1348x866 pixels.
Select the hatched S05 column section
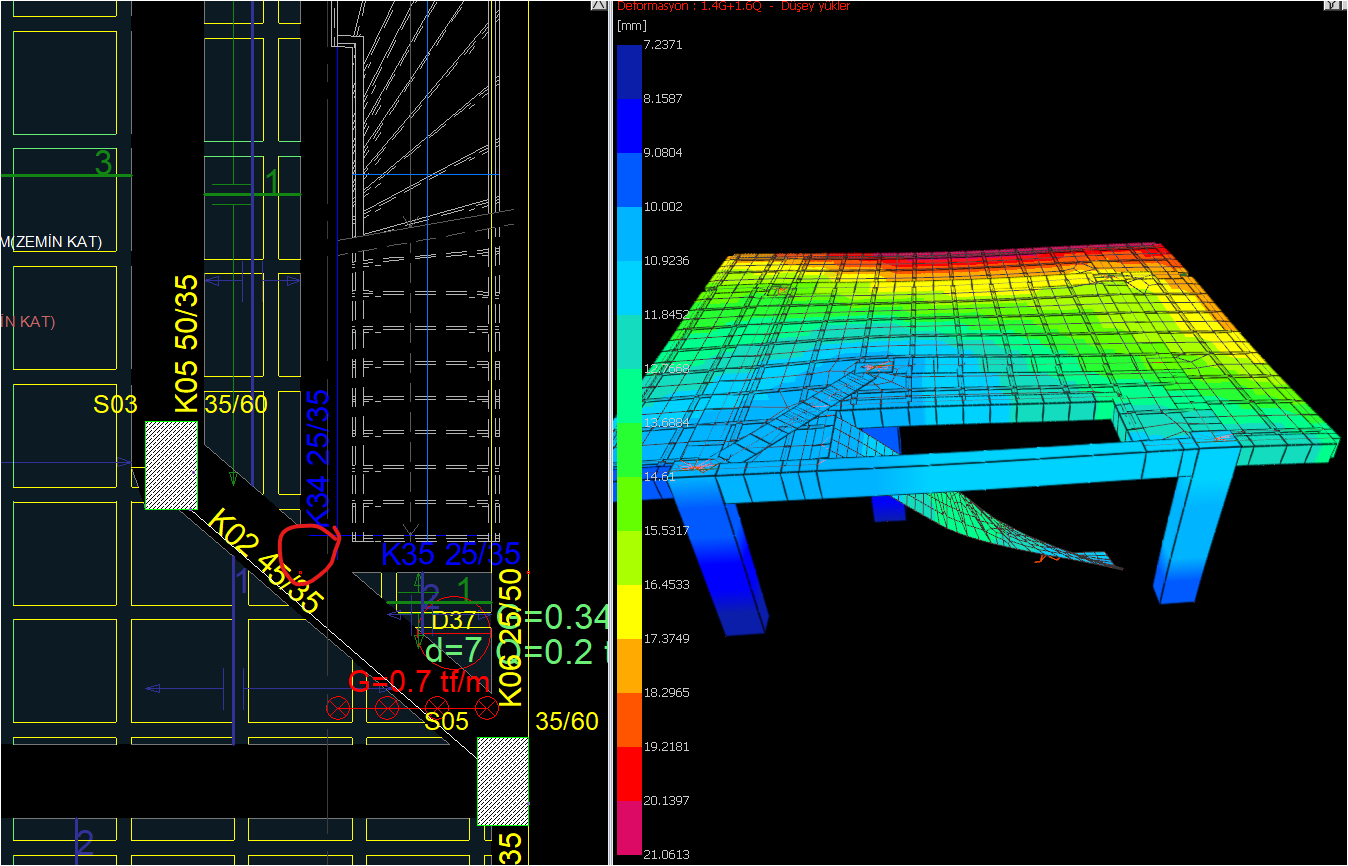(x=502, y=781)
